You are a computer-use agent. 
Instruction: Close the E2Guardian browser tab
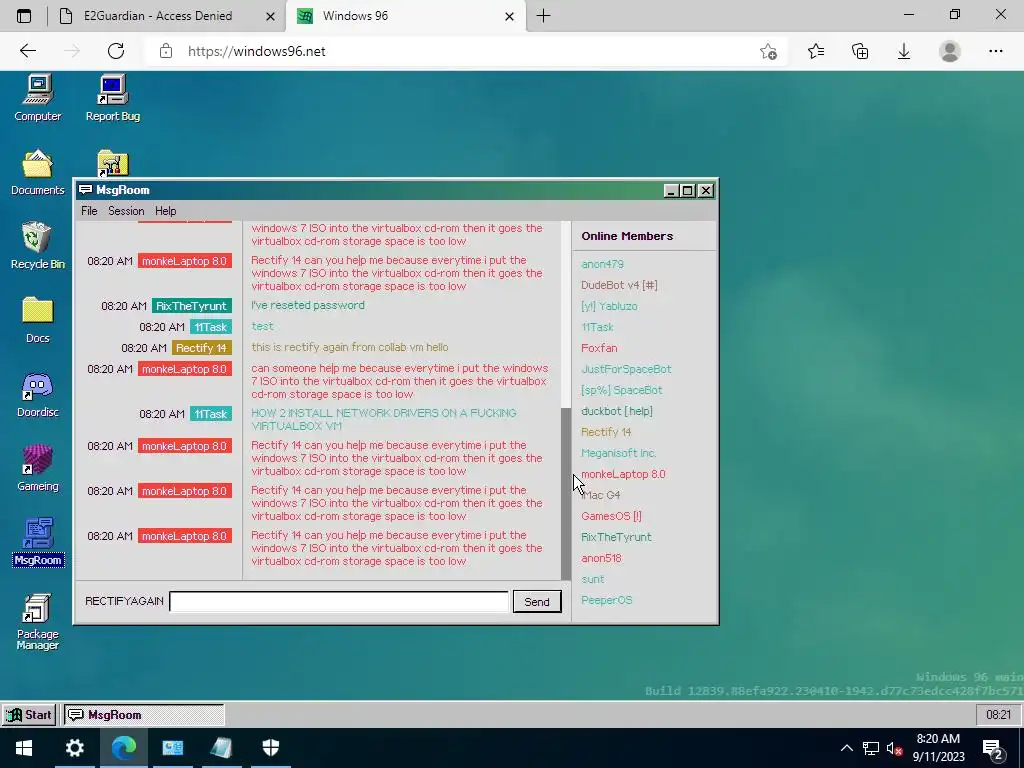tap(270, 16)
